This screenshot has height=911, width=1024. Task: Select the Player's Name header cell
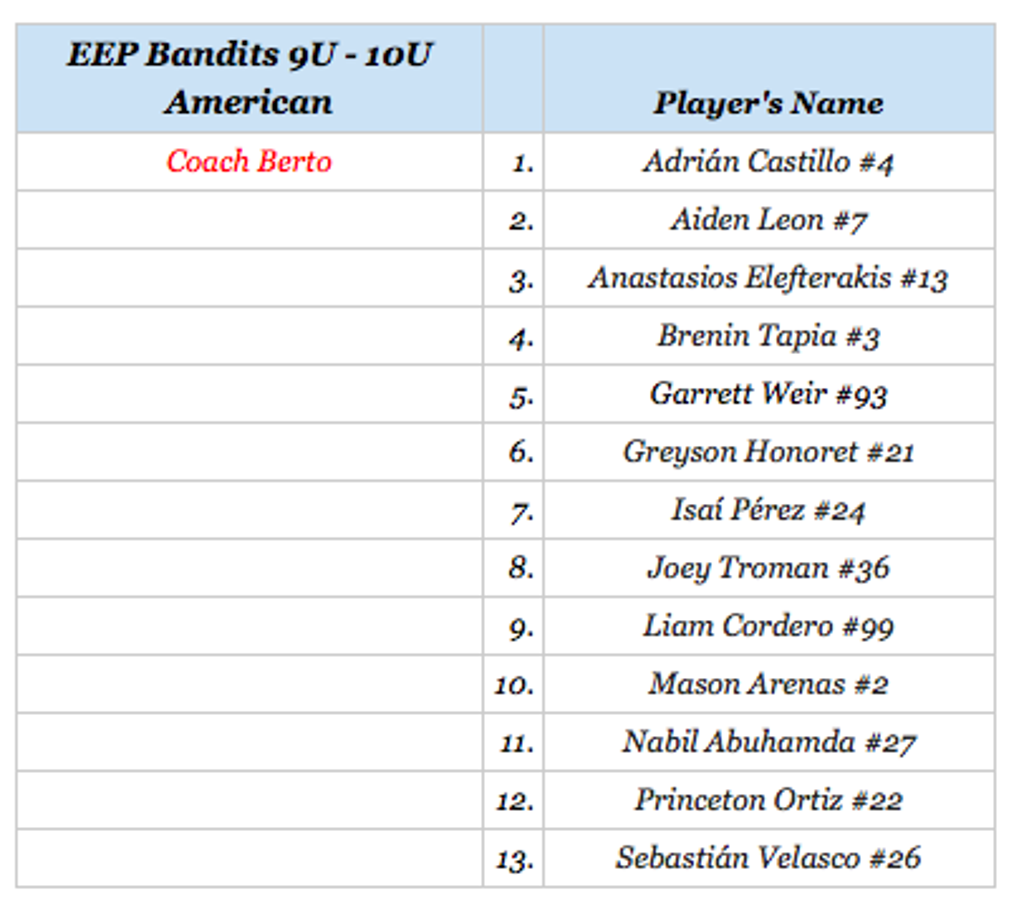pos(768,103)
